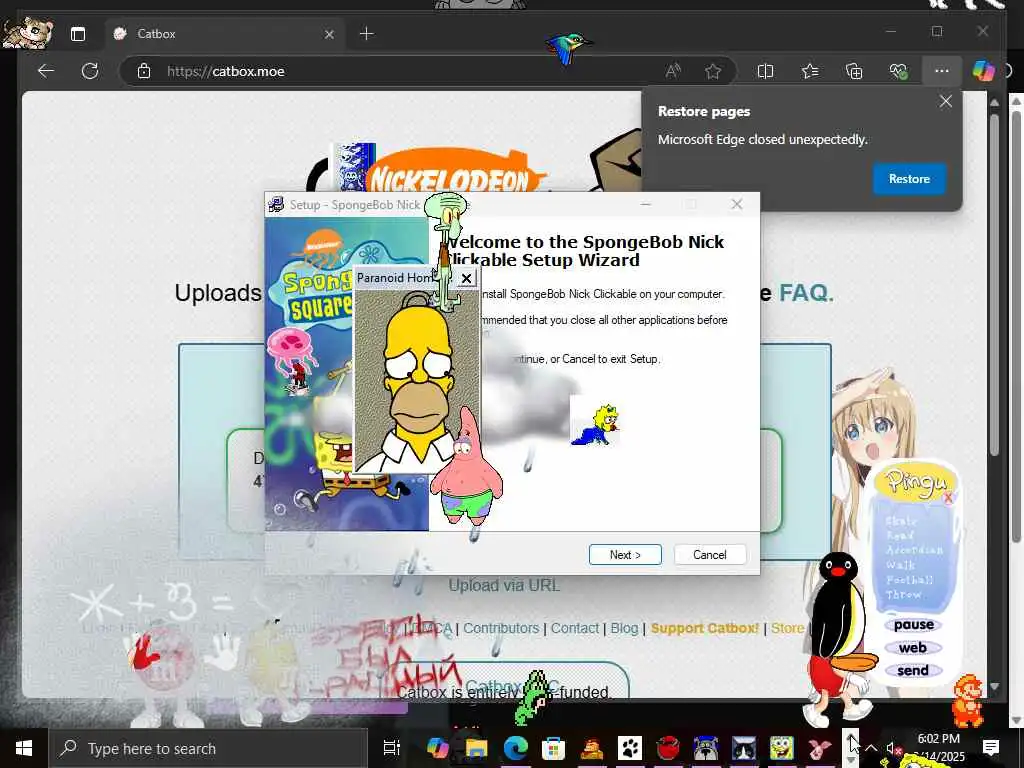Click send button on Pingu panel
1024x768 pixels.
click(912, 671)
